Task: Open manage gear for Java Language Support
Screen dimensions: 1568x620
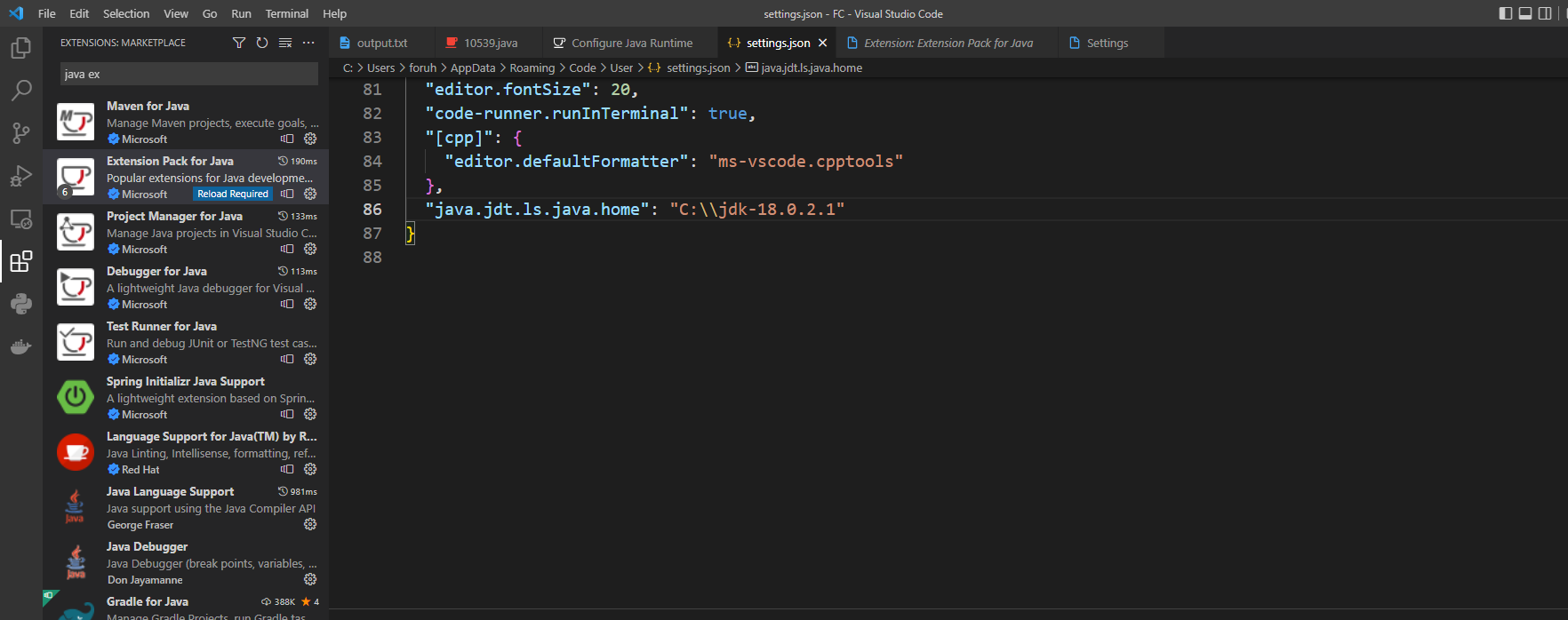Action: 310,524
